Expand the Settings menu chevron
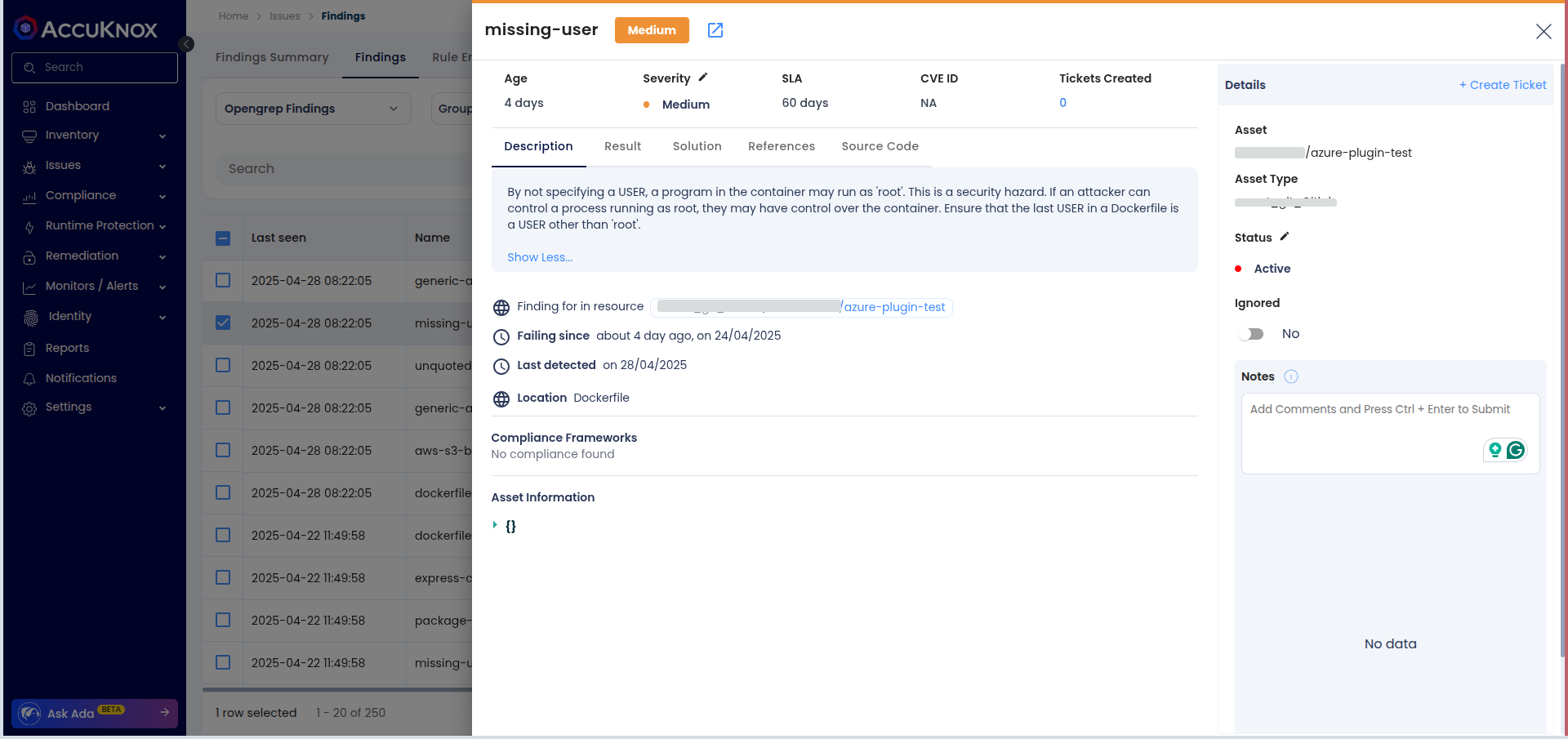The height and width of the screenshot is (739, 1568). [163, 408]
